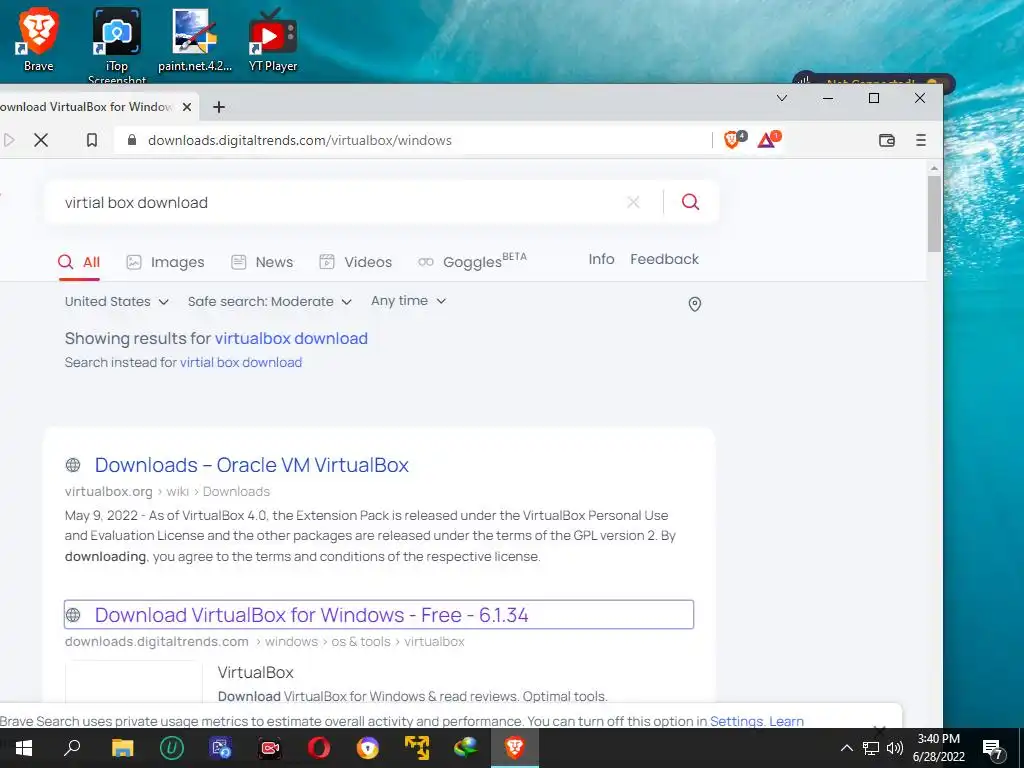
Task: Open the YT Player desktop shortcut
Action: click(273, 40)
